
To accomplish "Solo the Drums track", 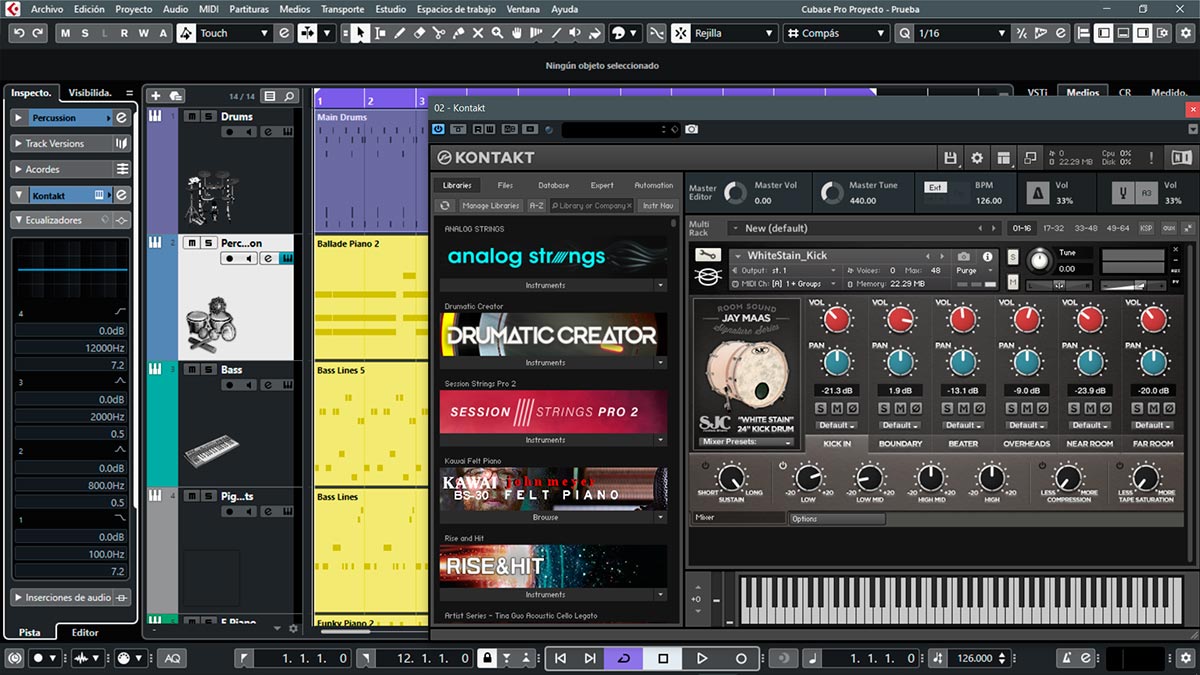I will tap(208, 116).
